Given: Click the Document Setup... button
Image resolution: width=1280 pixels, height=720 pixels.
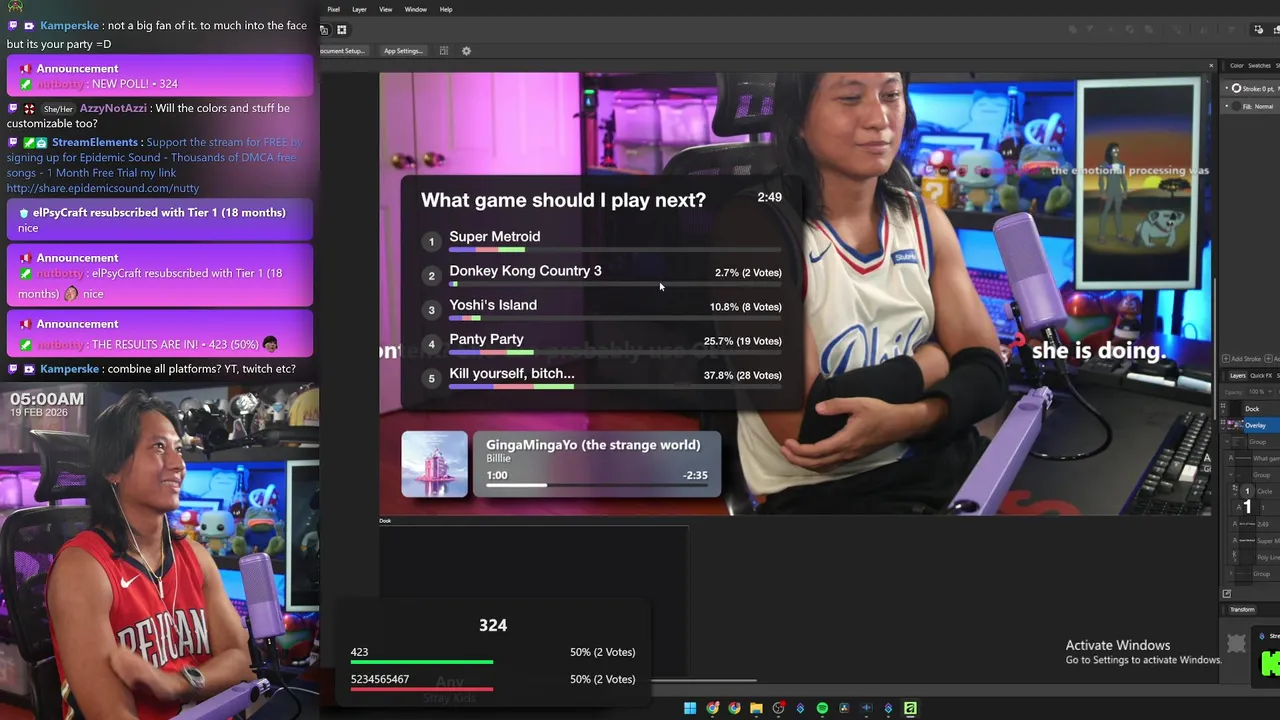Looking at the screenshot, I should [343, 51].
